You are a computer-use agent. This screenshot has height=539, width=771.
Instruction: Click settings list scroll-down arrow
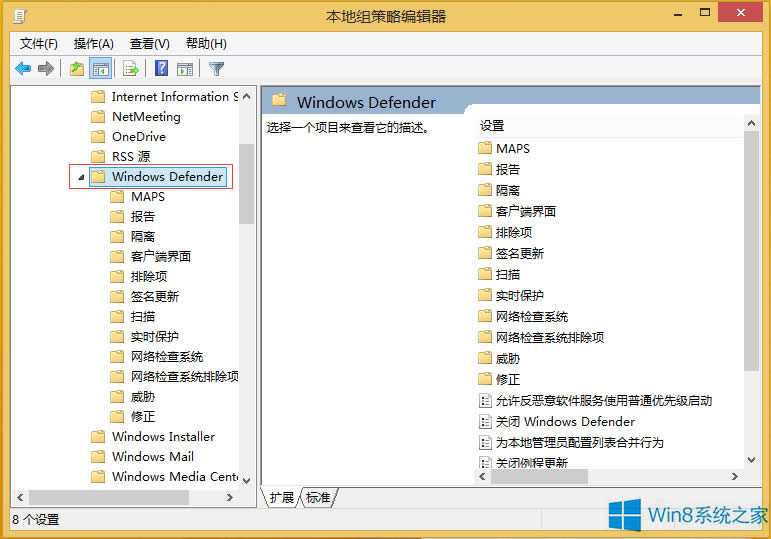coord(751,460)
